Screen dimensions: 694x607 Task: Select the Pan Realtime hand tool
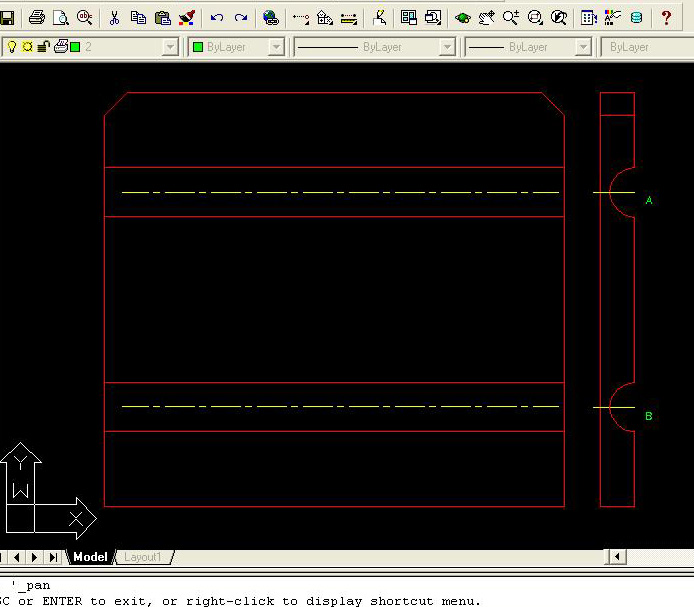[487, 18]
